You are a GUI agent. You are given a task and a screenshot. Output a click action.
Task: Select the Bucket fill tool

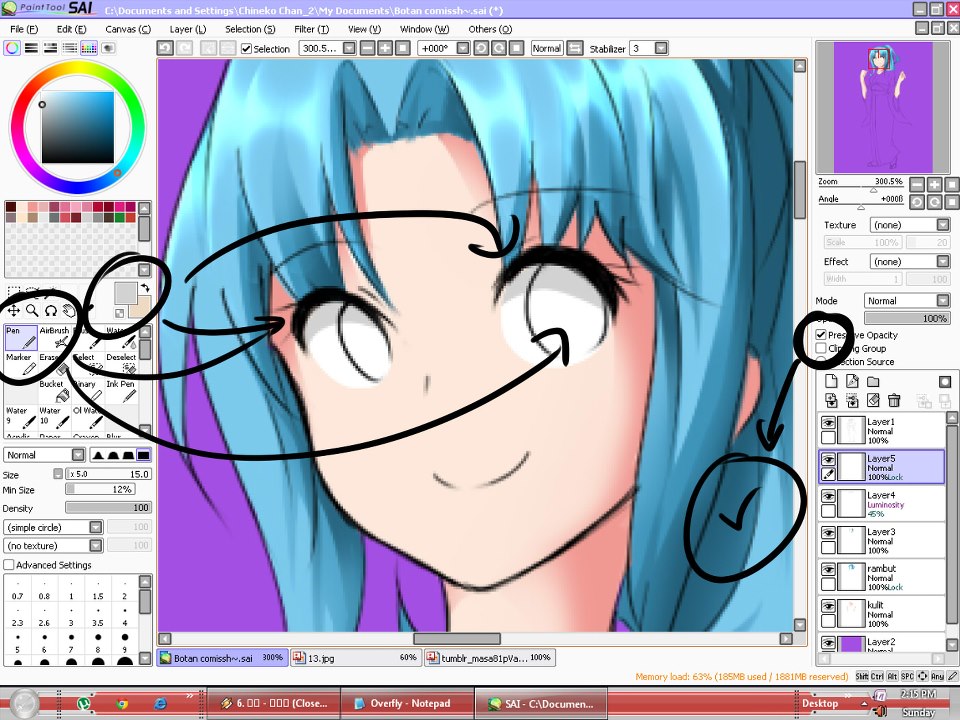click(54, 391)
